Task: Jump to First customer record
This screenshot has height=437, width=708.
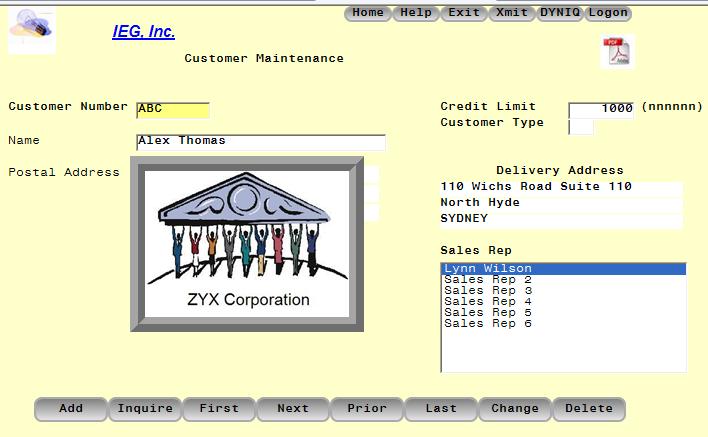Action: (x=219, y=409)
